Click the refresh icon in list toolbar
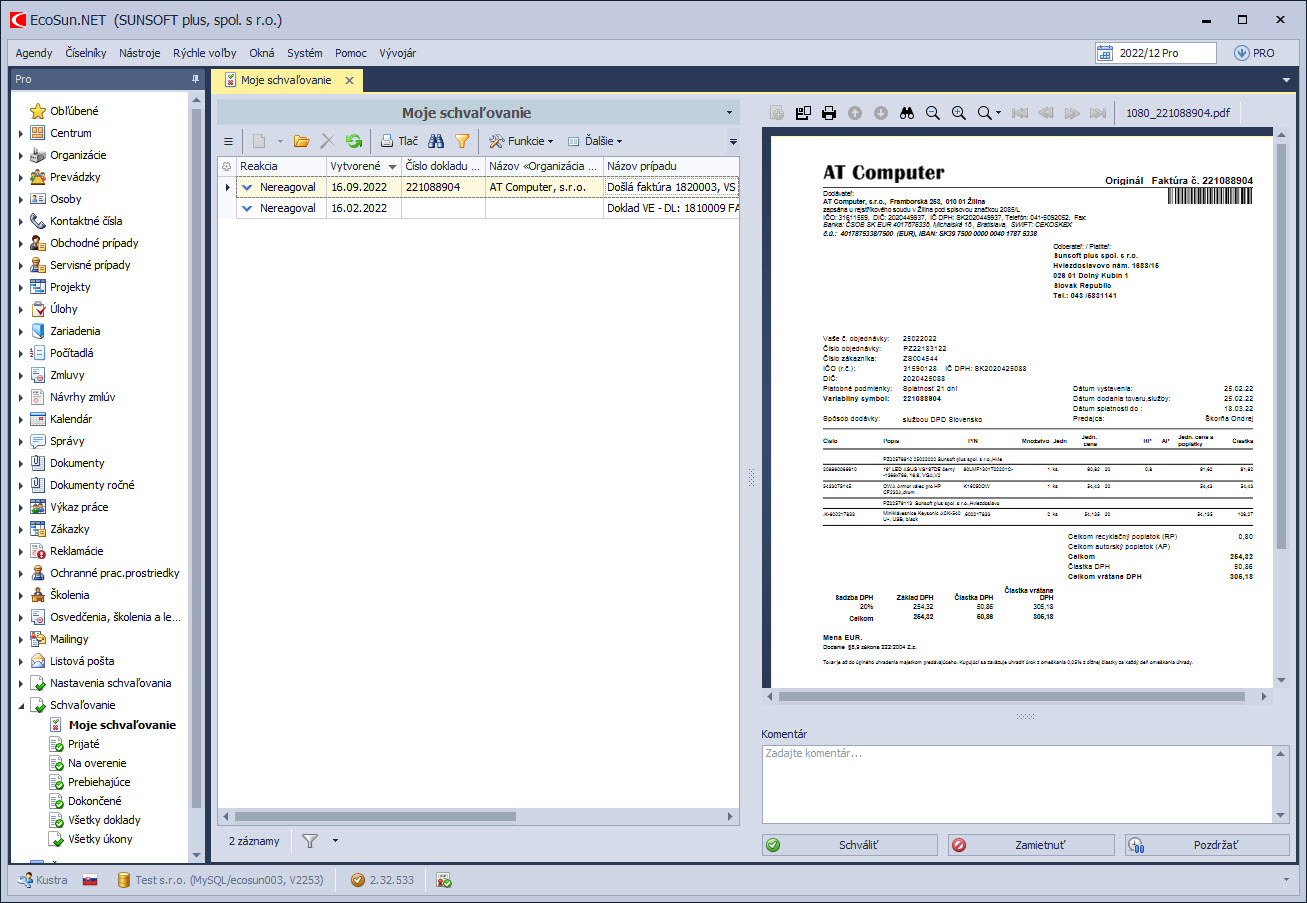Image resolution: width=1307 pixels, height=903 pixels. pos(354,142)
